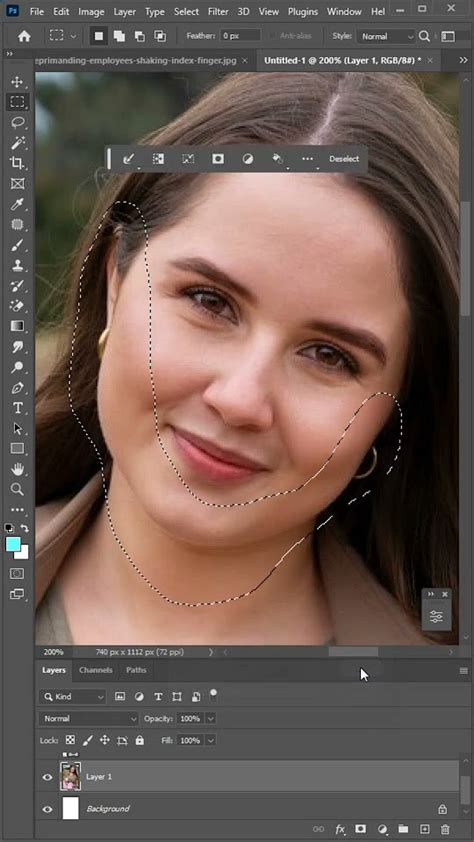Click the Deselect button

click(344, 159)
